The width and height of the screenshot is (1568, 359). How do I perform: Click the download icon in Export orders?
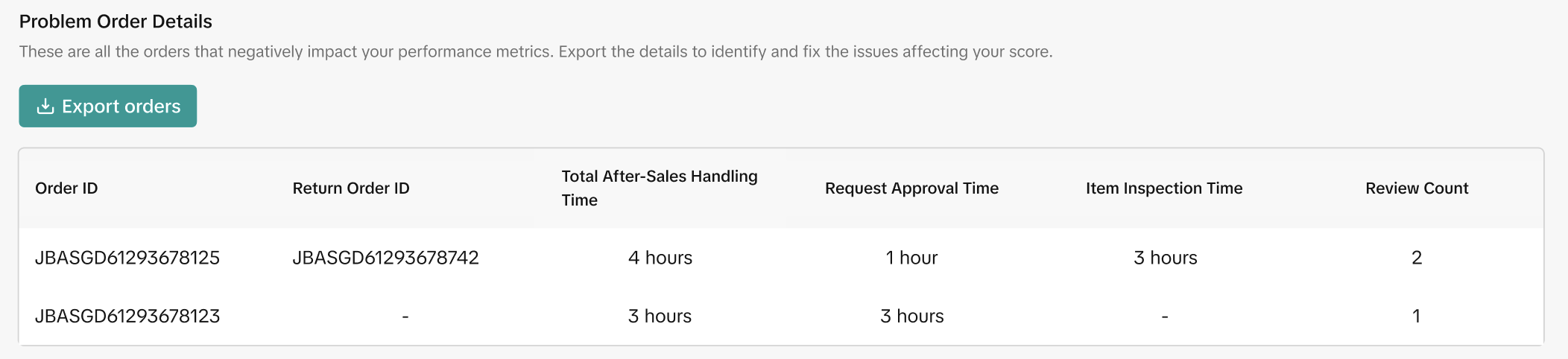[45, 107]
